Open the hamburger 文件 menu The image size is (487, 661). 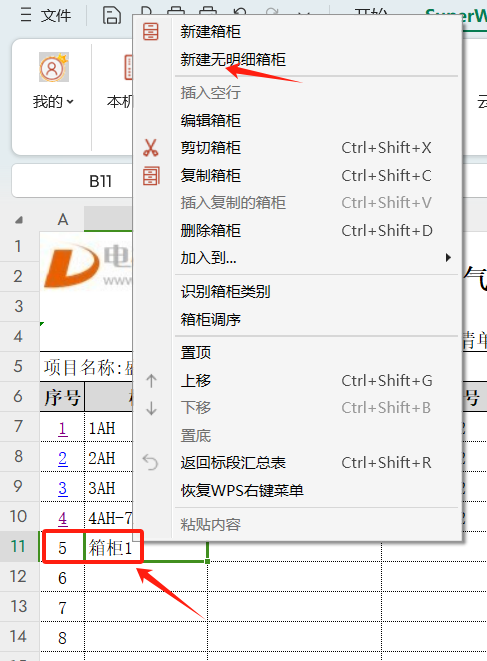click(45, 16)
